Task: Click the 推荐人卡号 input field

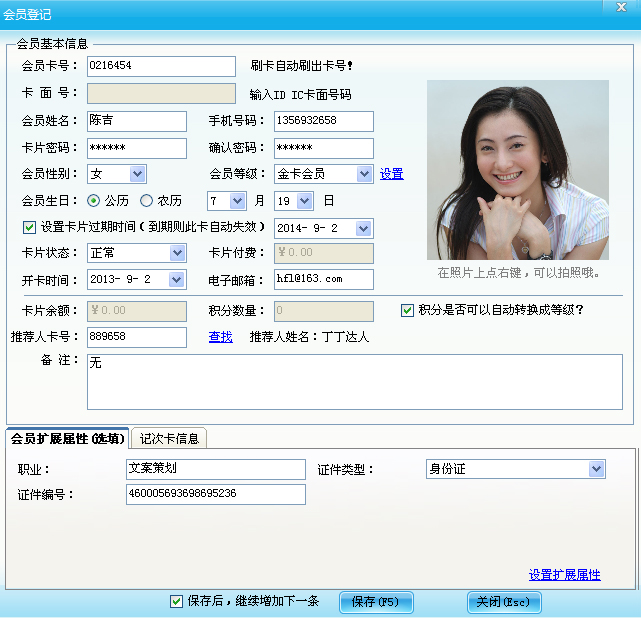Action: [x=137, y=337]
